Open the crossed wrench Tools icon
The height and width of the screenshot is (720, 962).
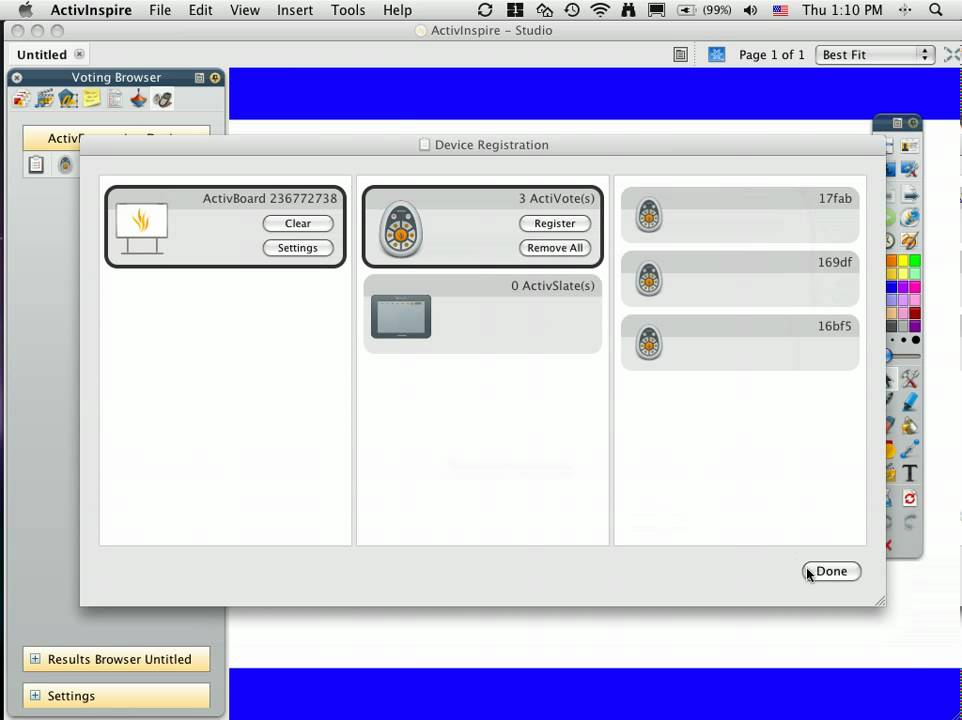pyautogui.click(x=910, y=378)
